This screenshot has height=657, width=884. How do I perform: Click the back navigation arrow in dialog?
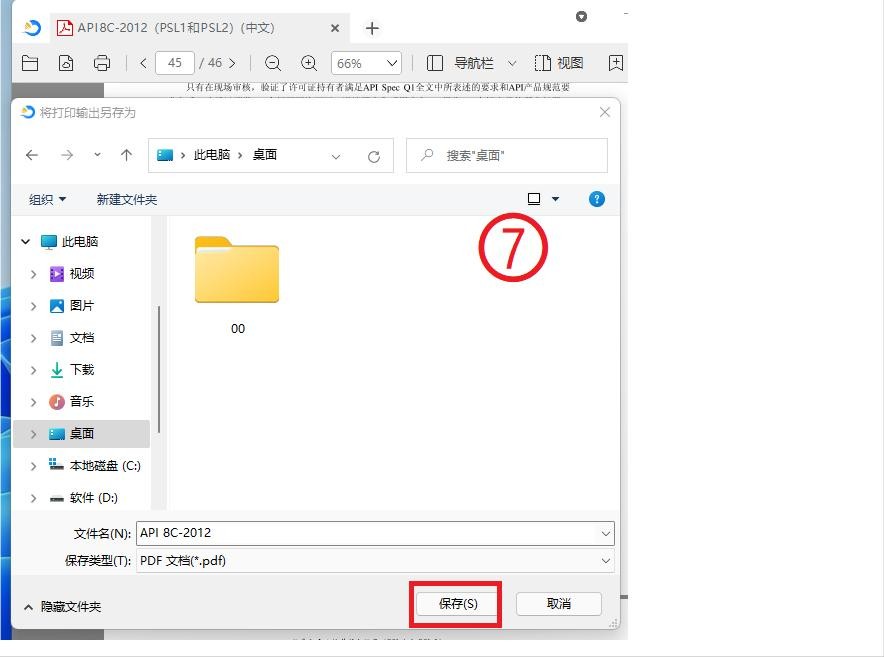point(32,155)
